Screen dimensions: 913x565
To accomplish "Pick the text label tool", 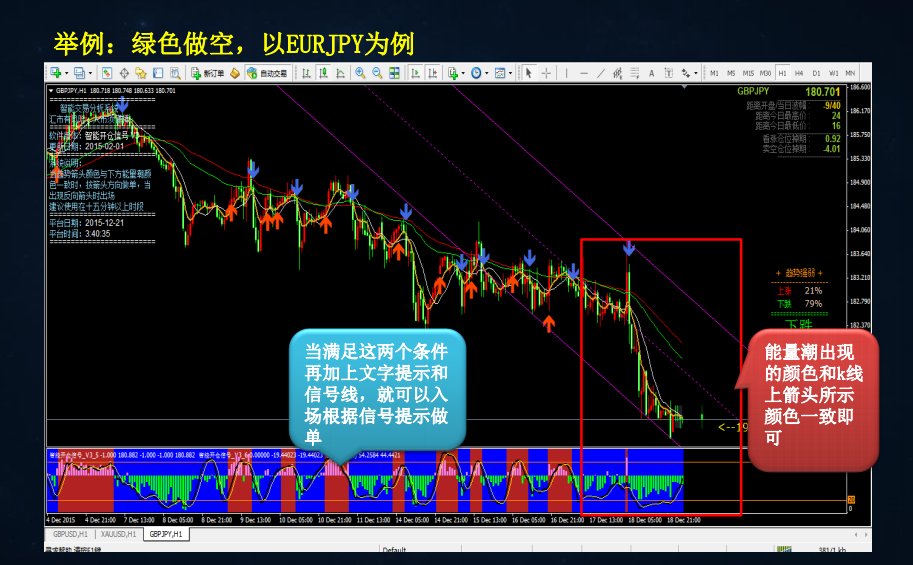I will tap(652, 73).
